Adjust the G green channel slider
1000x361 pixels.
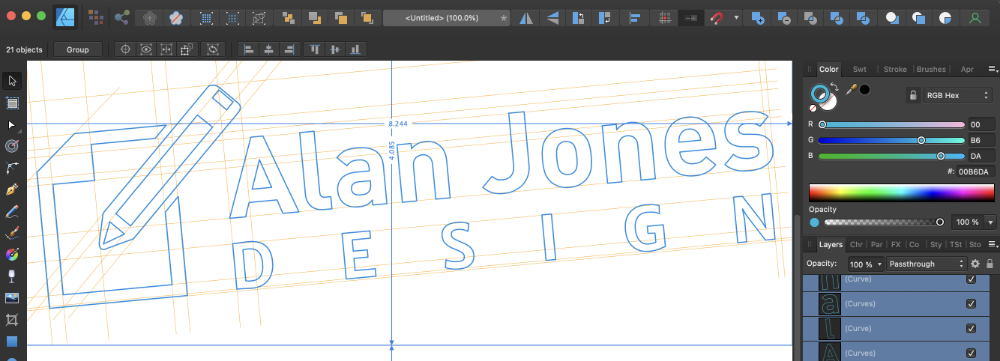(x=891, y=140)
